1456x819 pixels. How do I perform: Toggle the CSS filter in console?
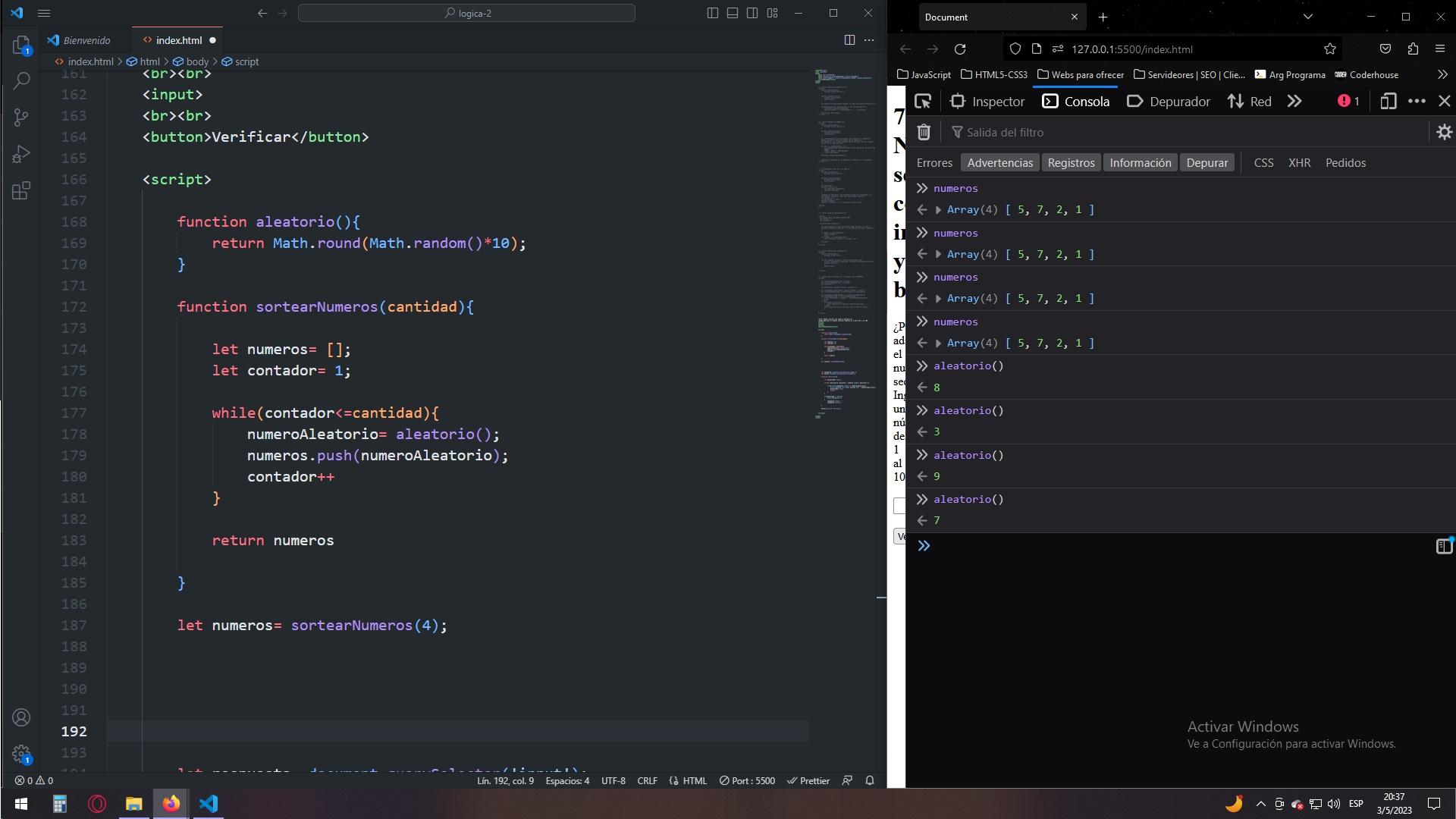coord(1264,162)
